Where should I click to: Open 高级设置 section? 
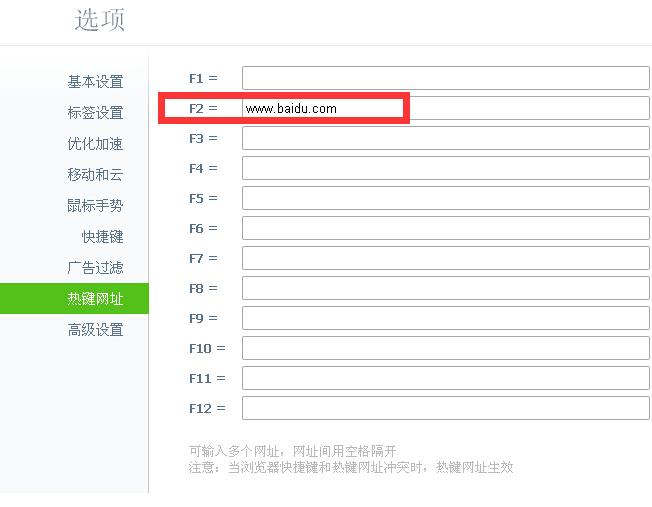(95, 330)
